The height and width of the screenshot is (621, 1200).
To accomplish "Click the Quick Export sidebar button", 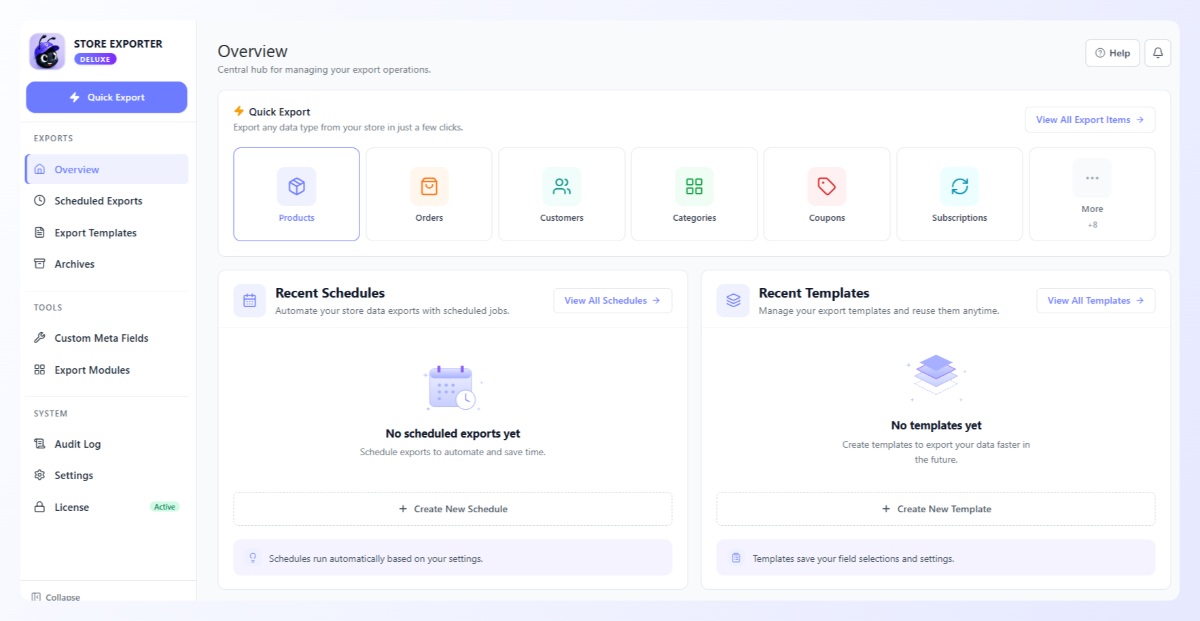I will pyautogui.click(x=106, y=97).
